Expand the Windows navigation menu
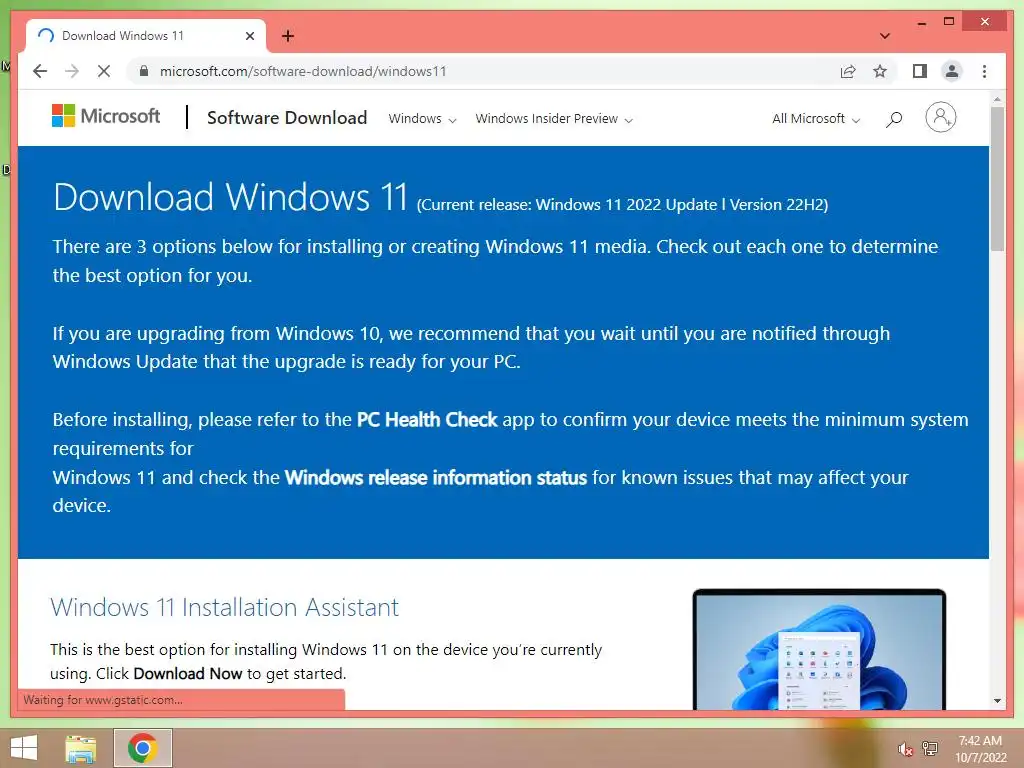 click(x=422, y=119)
